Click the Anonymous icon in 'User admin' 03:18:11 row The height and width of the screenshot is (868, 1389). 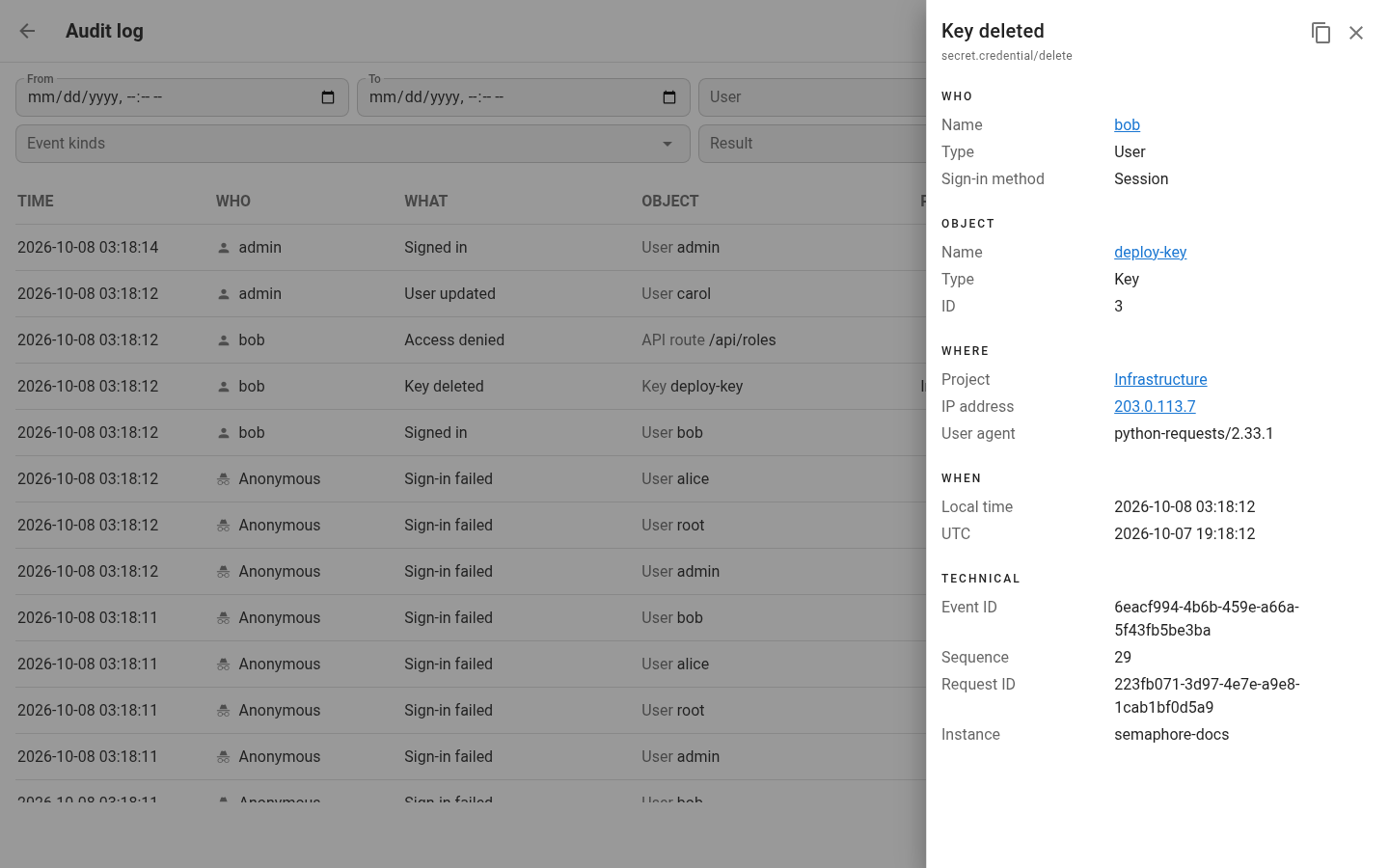224,757
